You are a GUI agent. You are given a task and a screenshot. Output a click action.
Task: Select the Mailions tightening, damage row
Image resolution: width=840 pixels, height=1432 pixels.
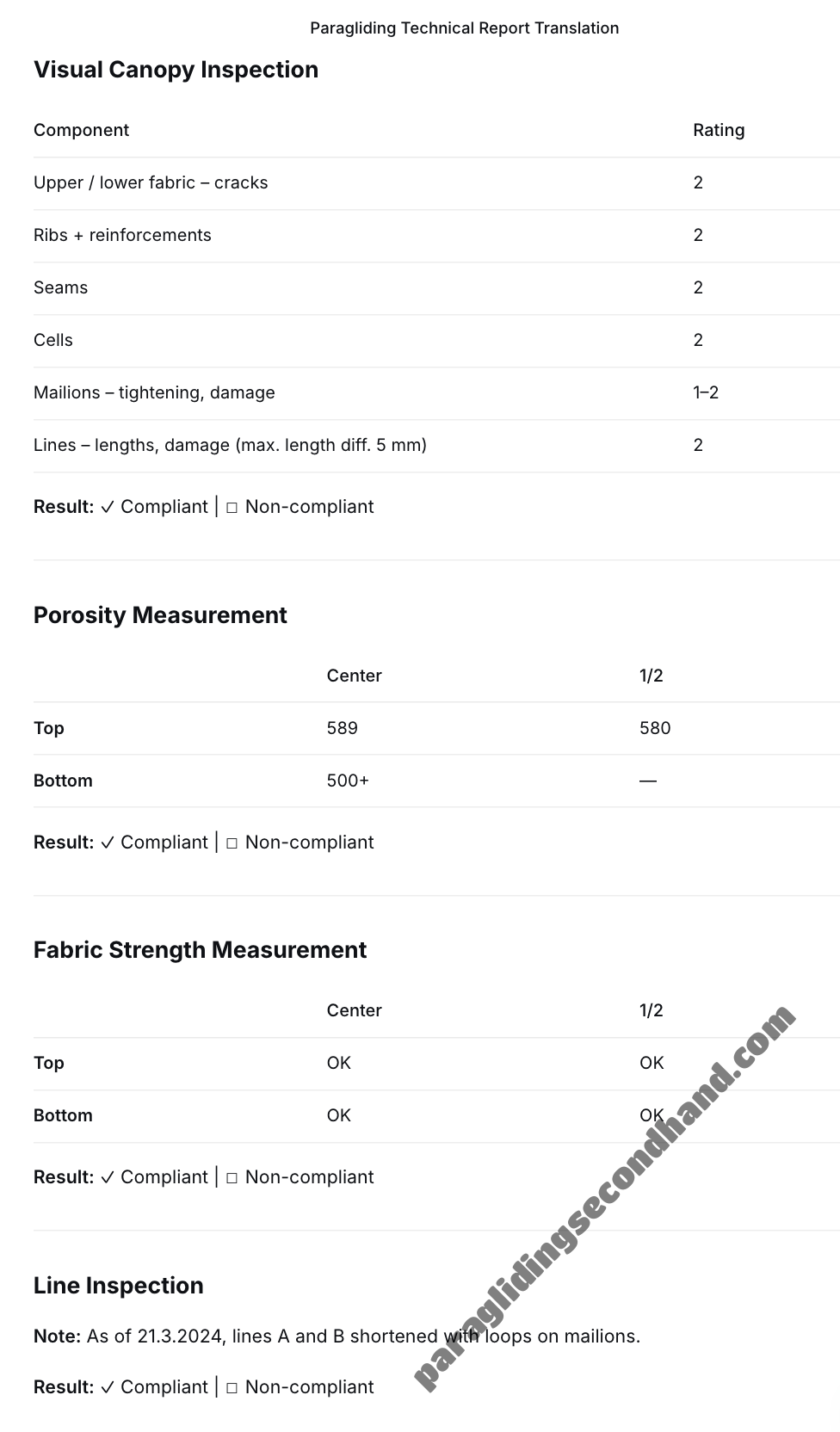point(154,392)
